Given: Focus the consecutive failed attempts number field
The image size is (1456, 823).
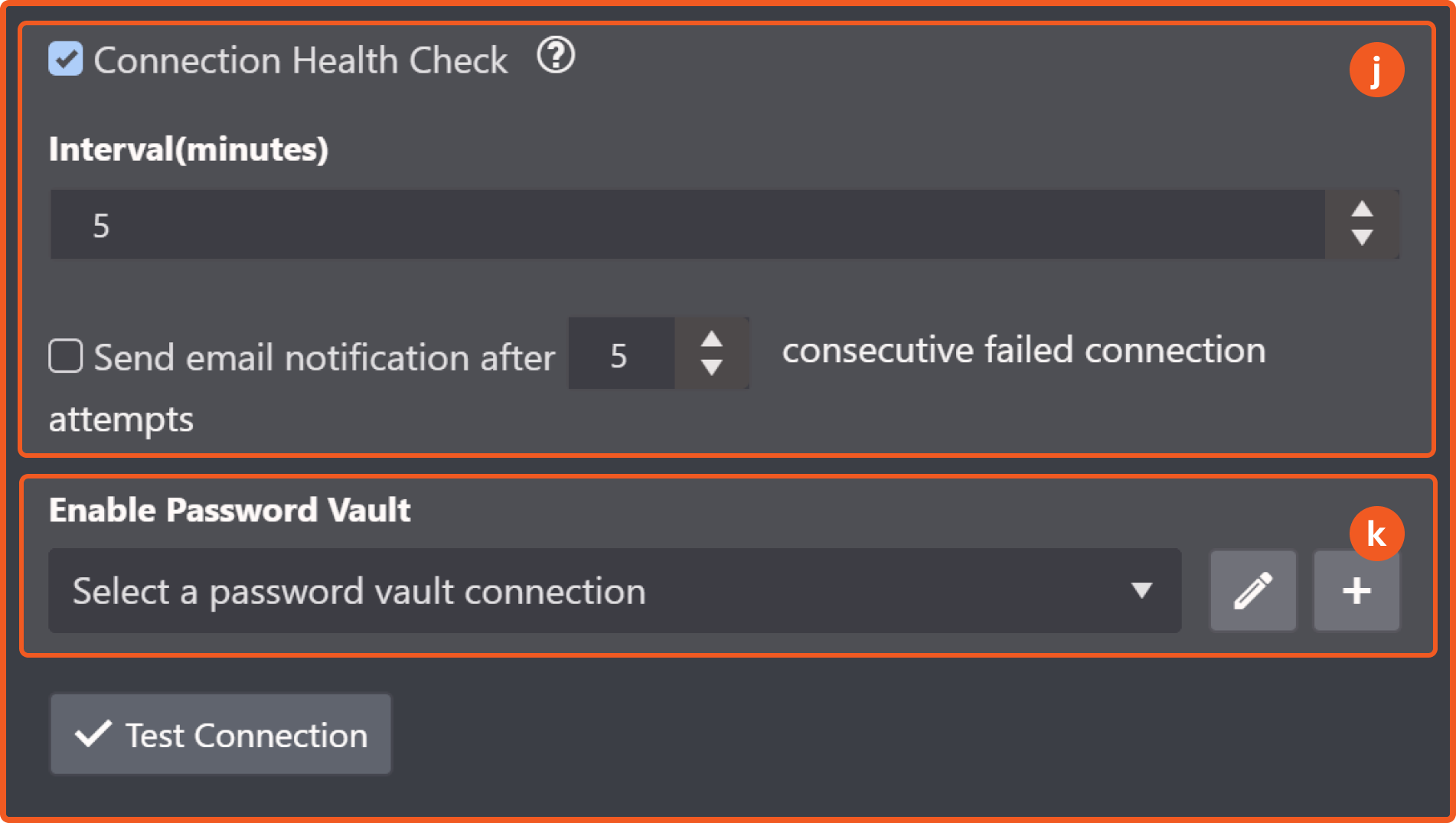Looking at the screenshot, I should point(621,354).
